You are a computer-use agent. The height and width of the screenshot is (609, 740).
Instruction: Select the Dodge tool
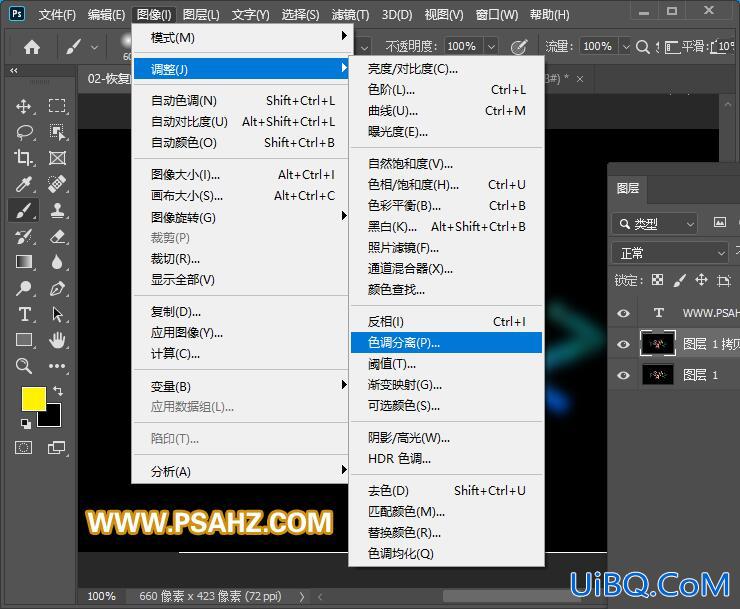tap(24, 288)
